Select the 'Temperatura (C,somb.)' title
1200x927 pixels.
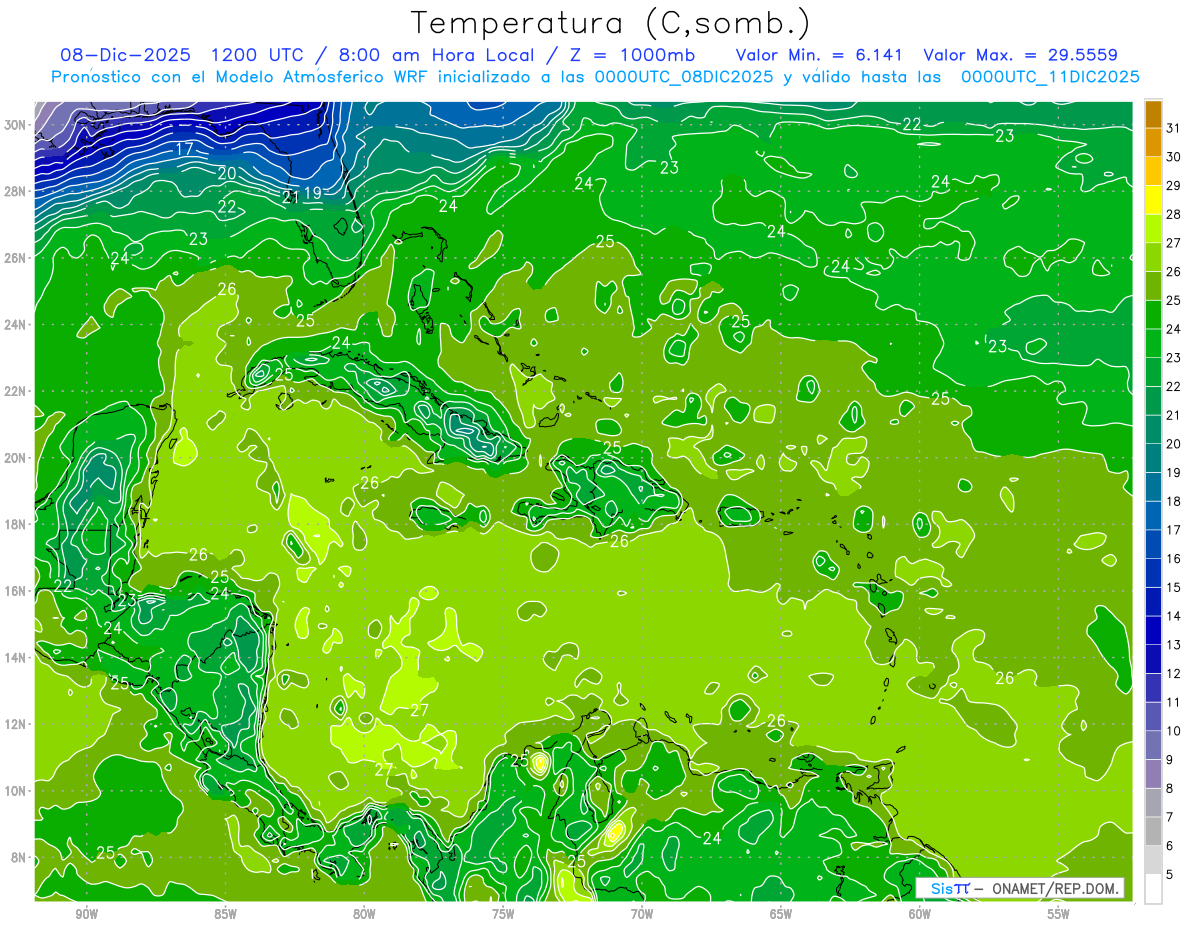pos(611,23)
